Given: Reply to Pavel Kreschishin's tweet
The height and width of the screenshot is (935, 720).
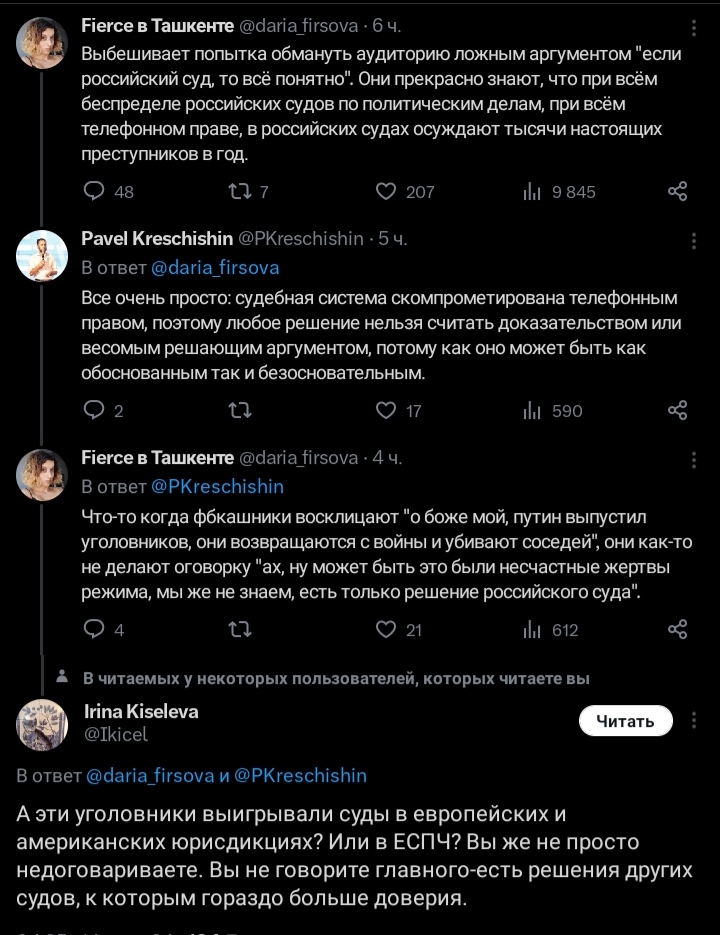Looking at the screenshot, I should tap(94, 410).
